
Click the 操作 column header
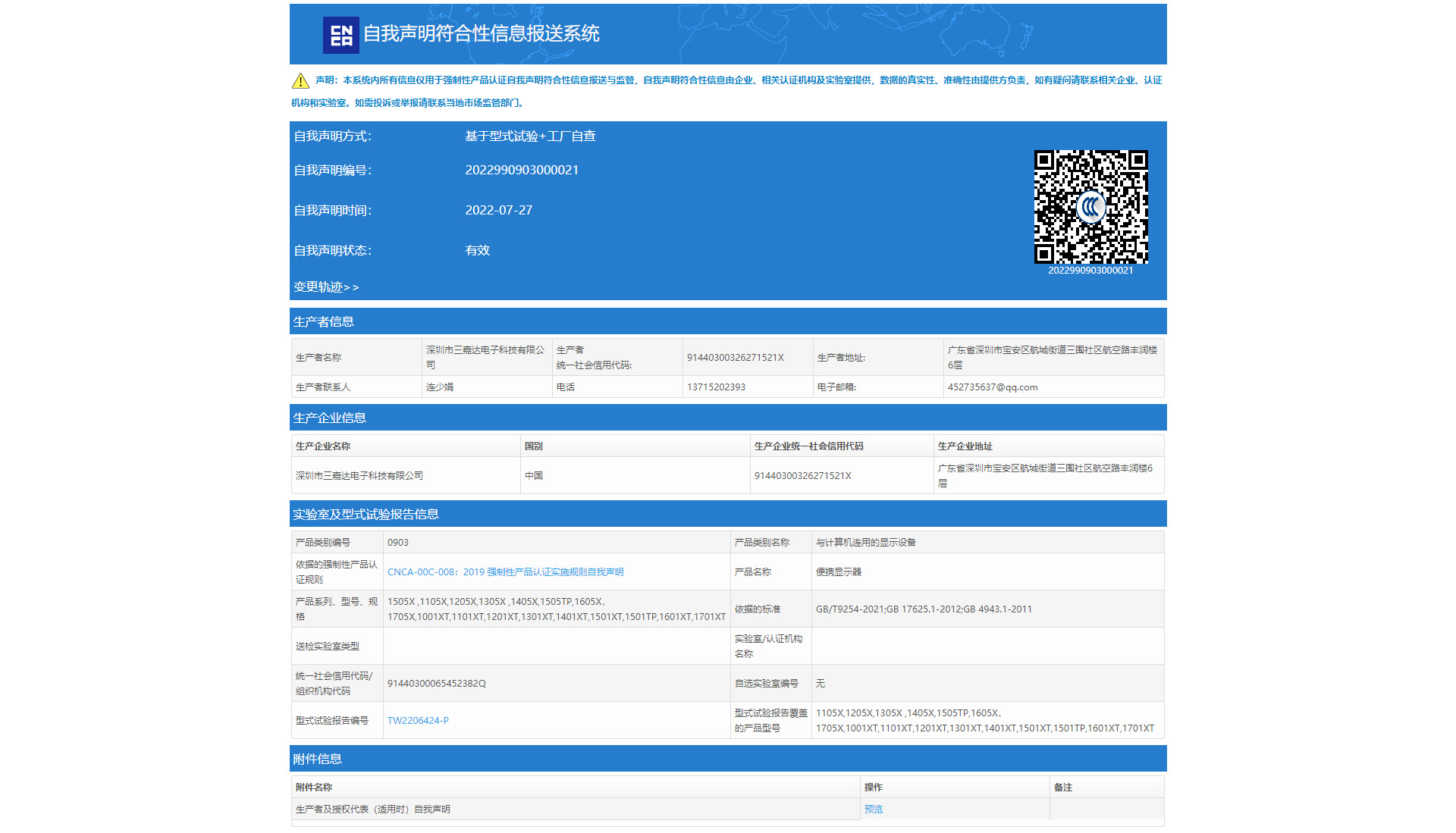[873, 788]
